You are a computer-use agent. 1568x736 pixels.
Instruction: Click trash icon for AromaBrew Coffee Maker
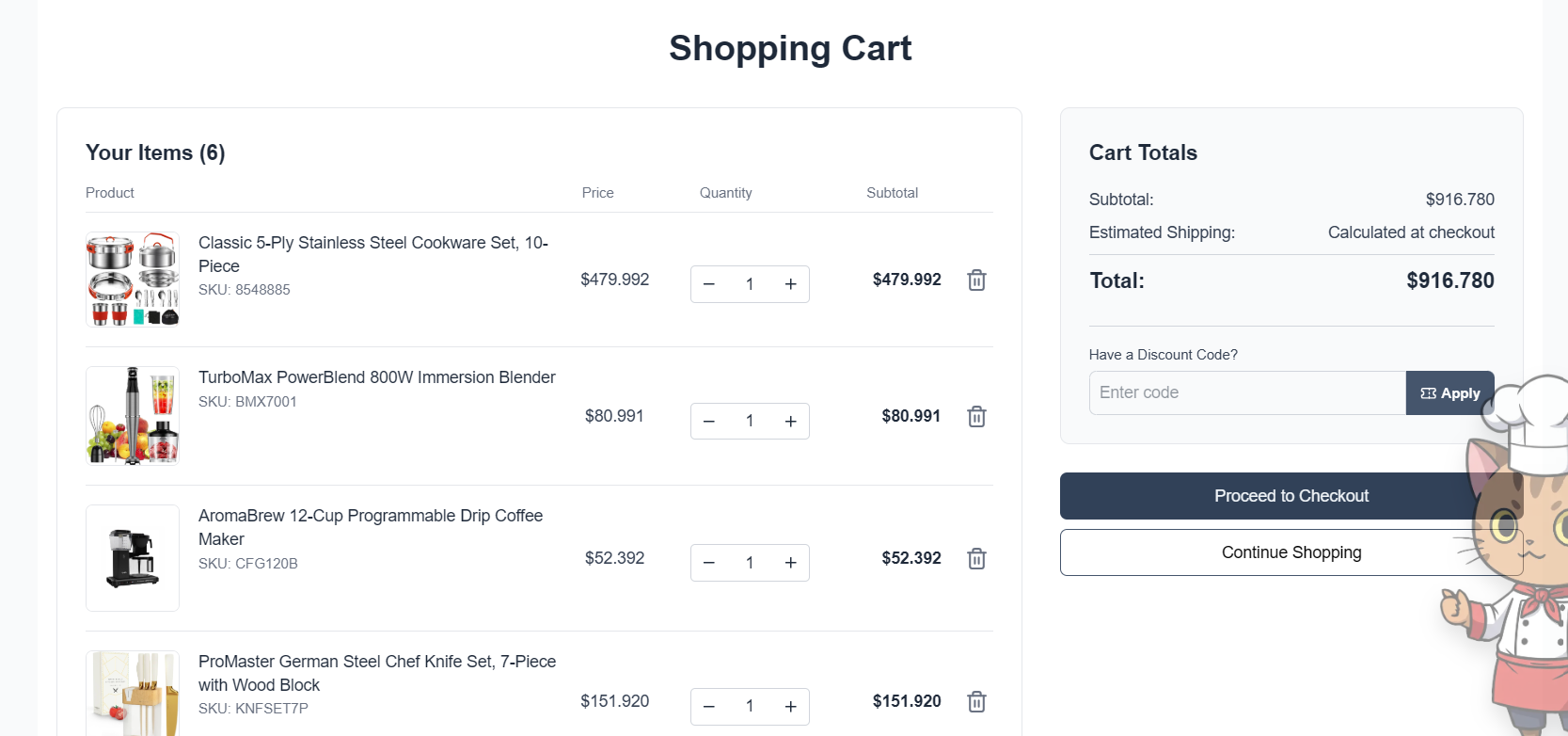[x=976, y=559]
